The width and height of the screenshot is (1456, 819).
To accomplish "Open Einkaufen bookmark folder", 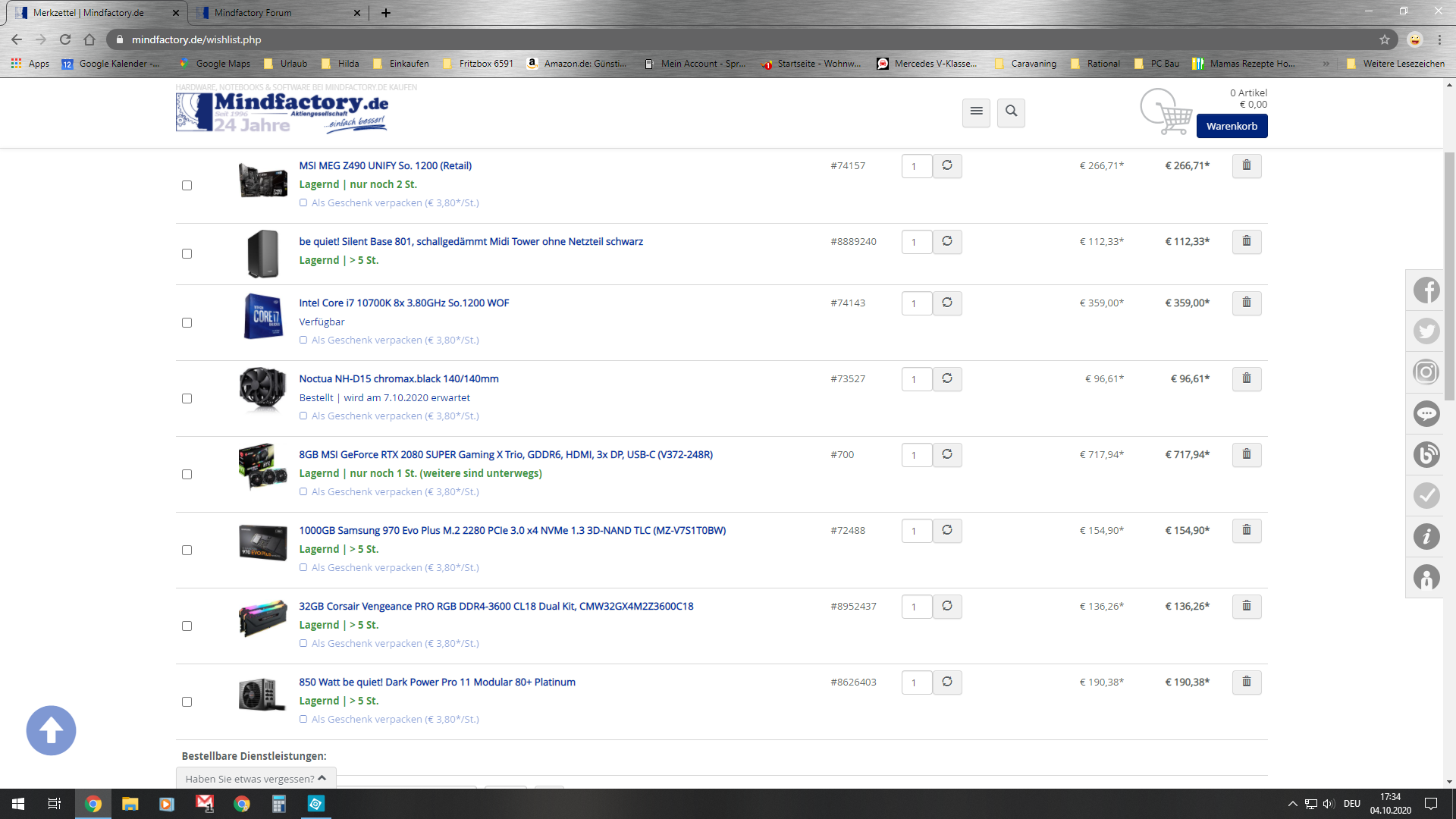I will pos(400,64).
